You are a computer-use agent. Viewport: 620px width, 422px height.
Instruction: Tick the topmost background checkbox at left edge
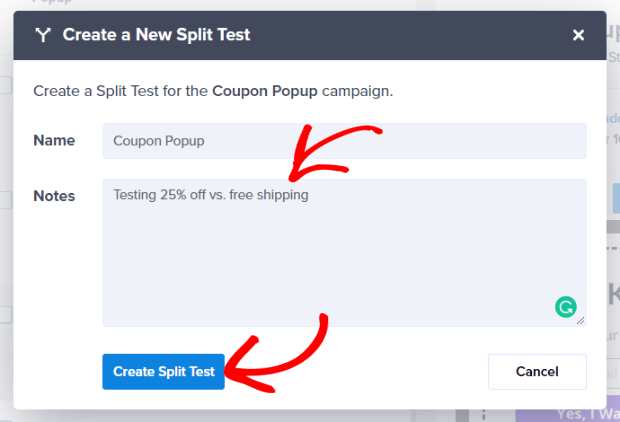click(6, 85)
